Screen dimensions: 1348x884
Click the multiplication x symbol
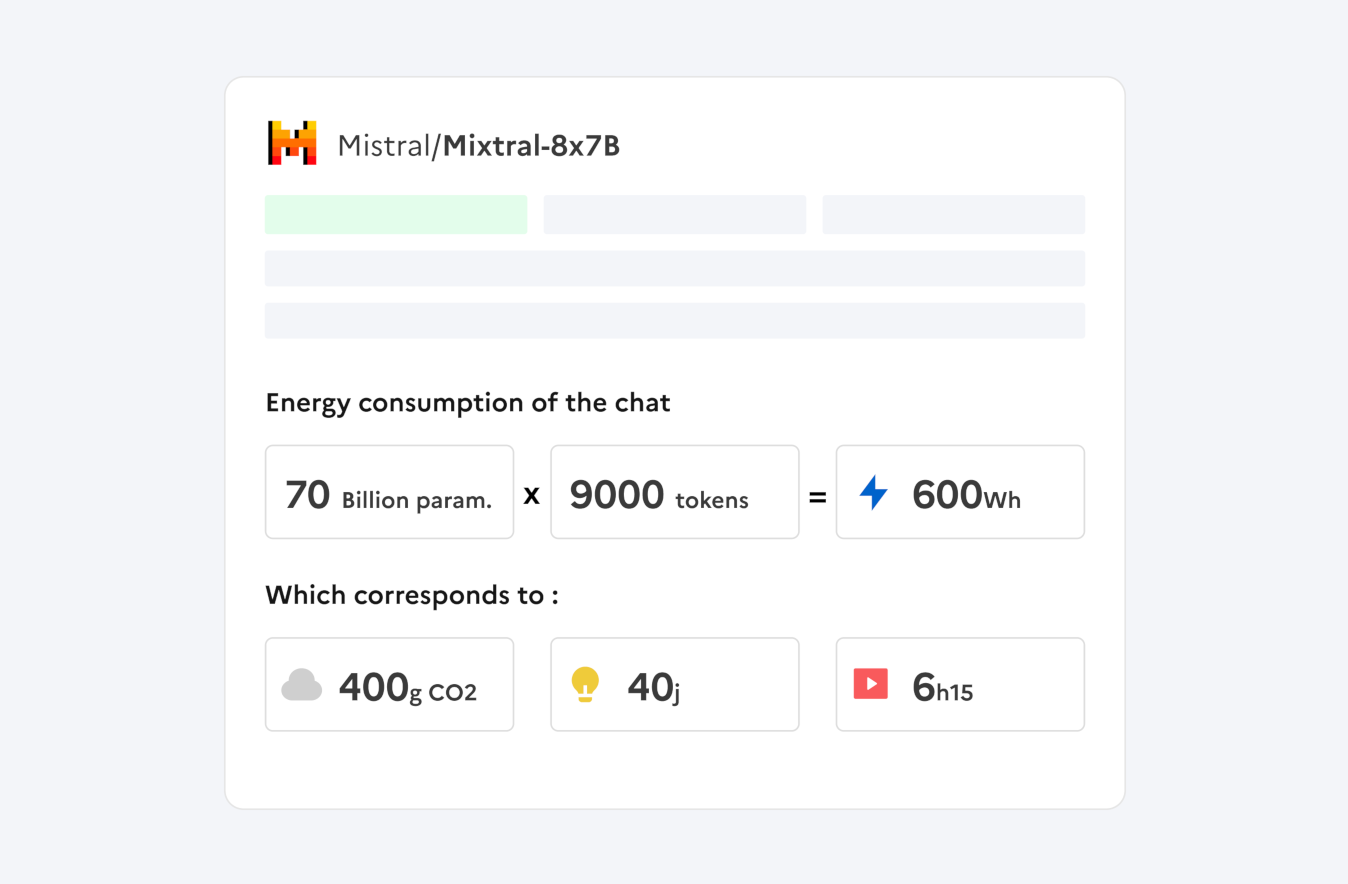point(532,494)
